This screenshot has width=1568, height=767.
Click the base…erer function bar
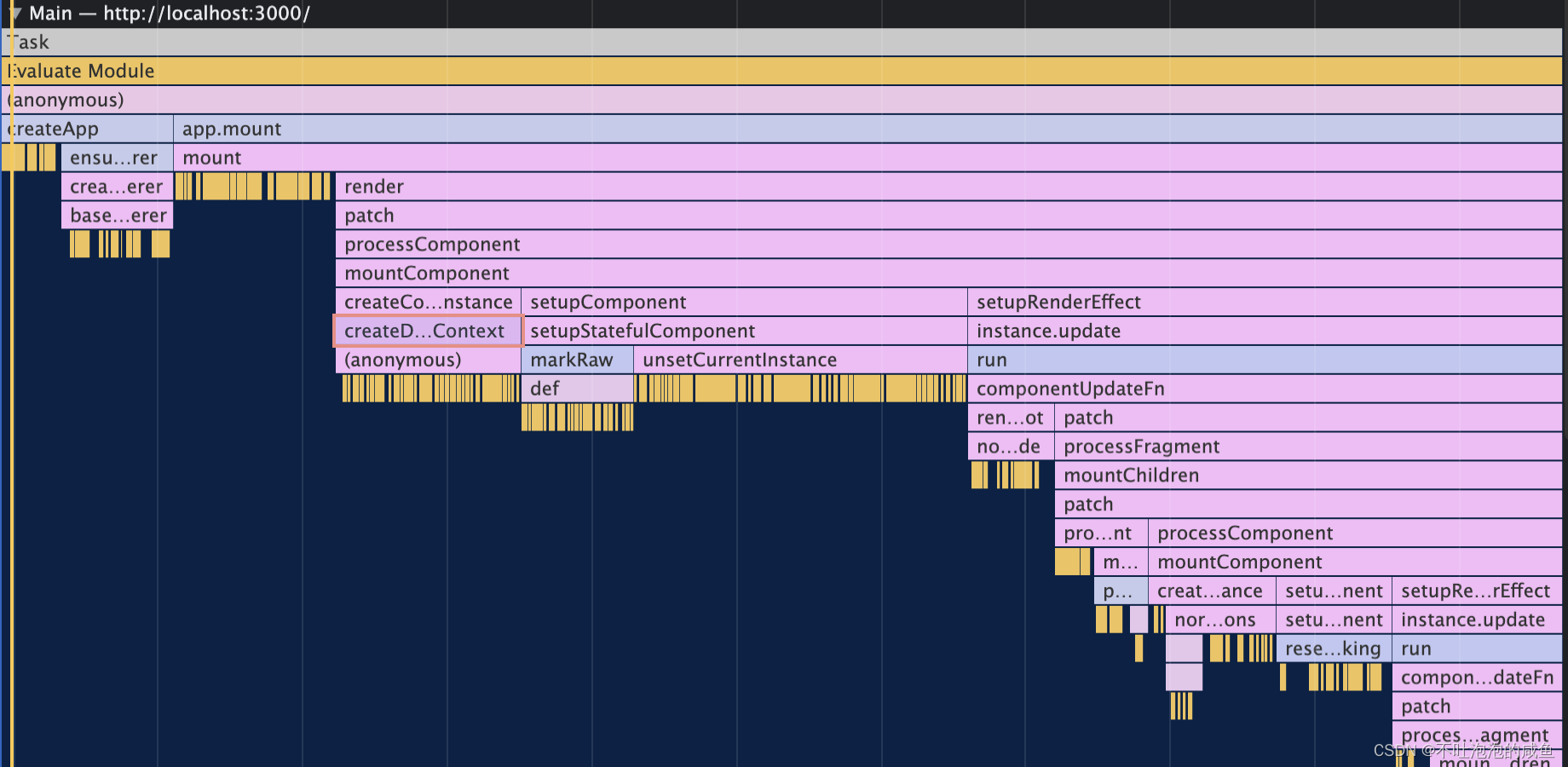[x=118, y=216]
